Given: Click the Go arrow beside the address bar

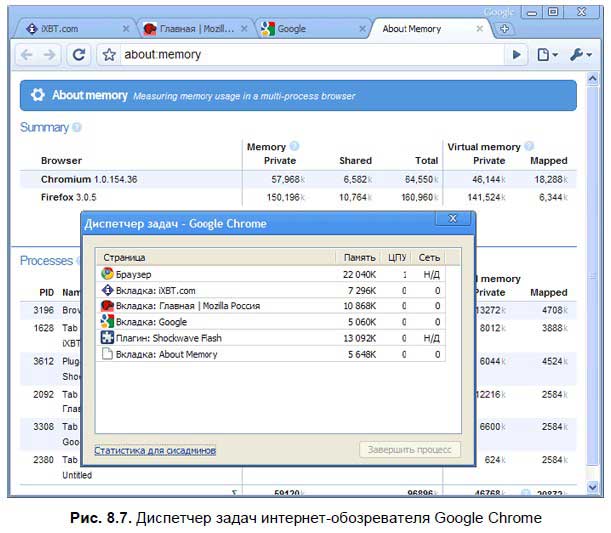Looking at the screenshot, I should tap(517, 55).
